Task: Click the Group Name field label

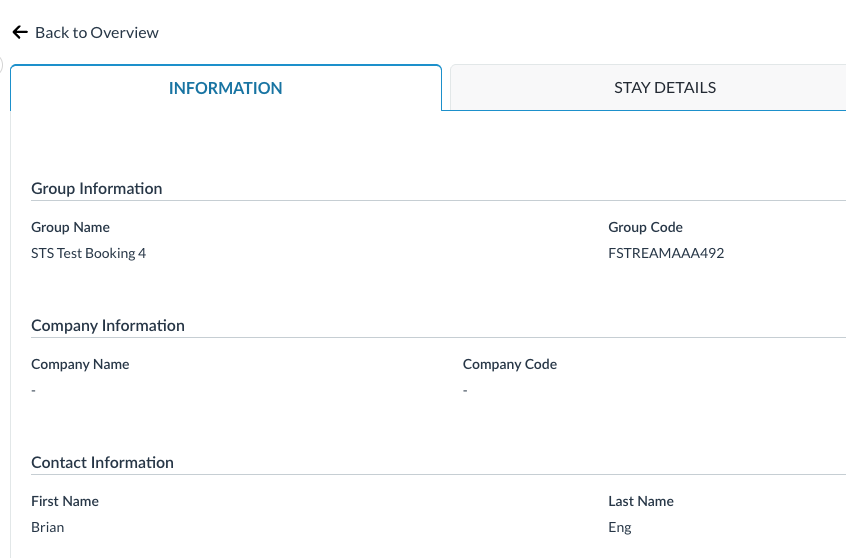Action: click(x=71, y=227)
